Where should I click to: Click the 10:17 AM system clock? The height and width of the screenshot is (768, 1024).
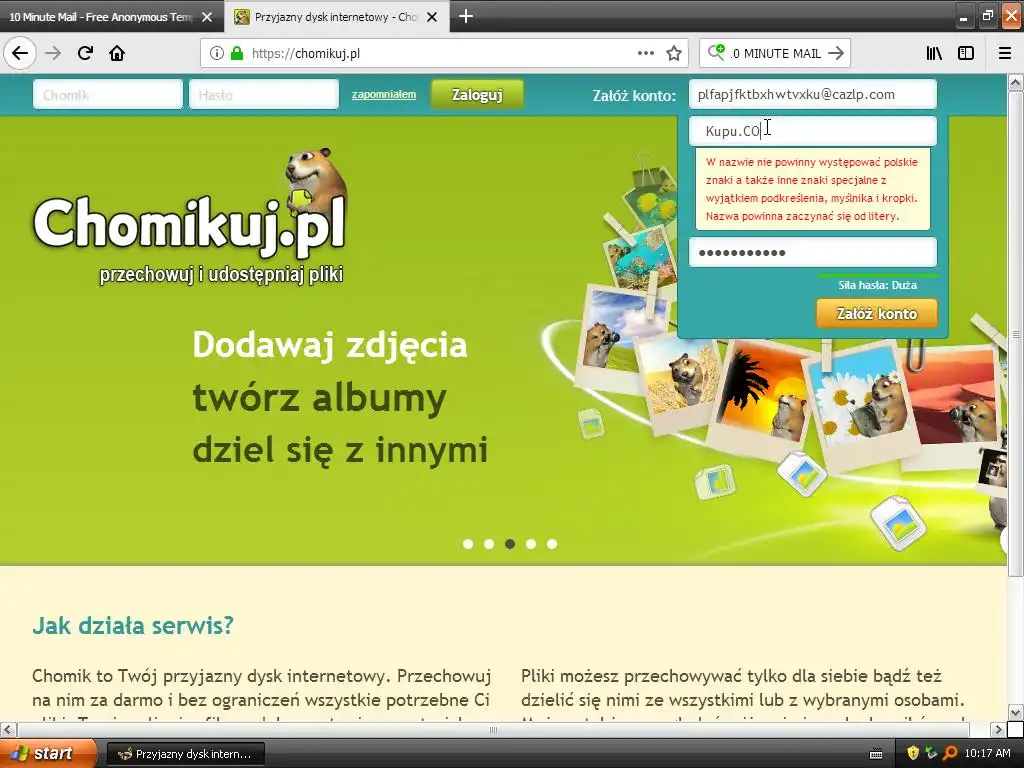tap(987, 753)
